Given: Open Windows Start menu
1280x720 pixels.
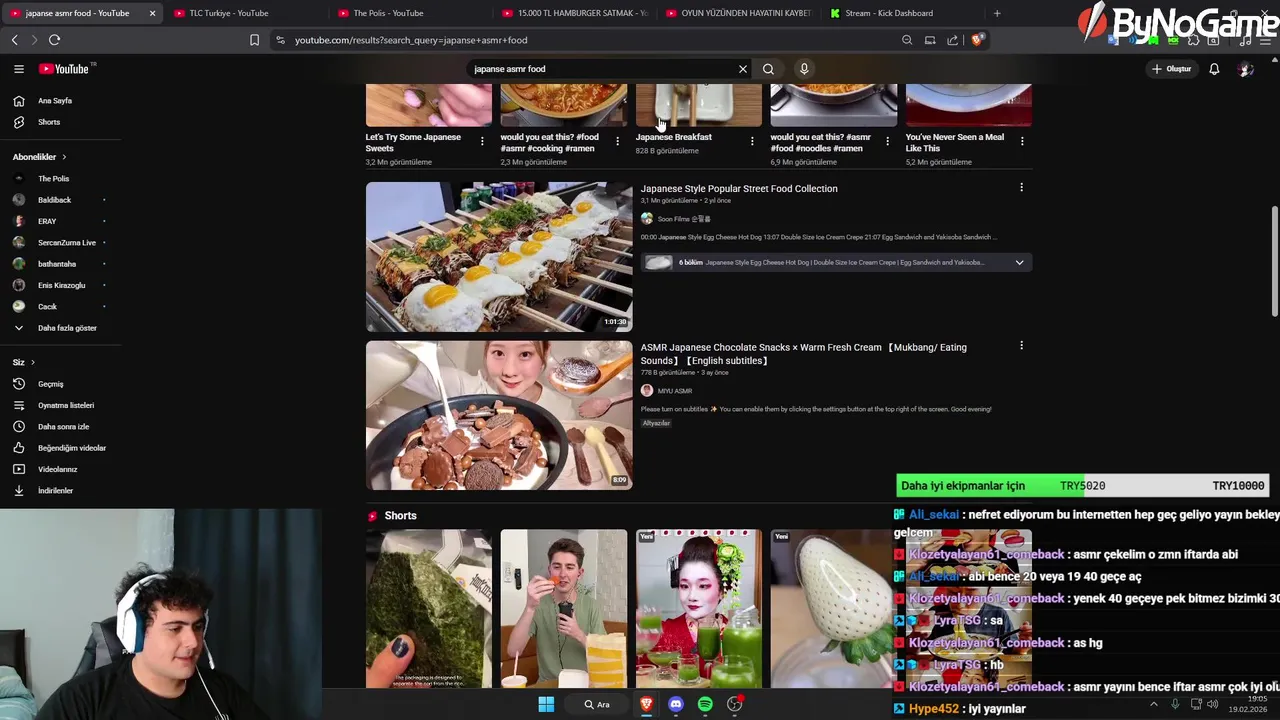Looking at the screenshot, I should point(546,704).
